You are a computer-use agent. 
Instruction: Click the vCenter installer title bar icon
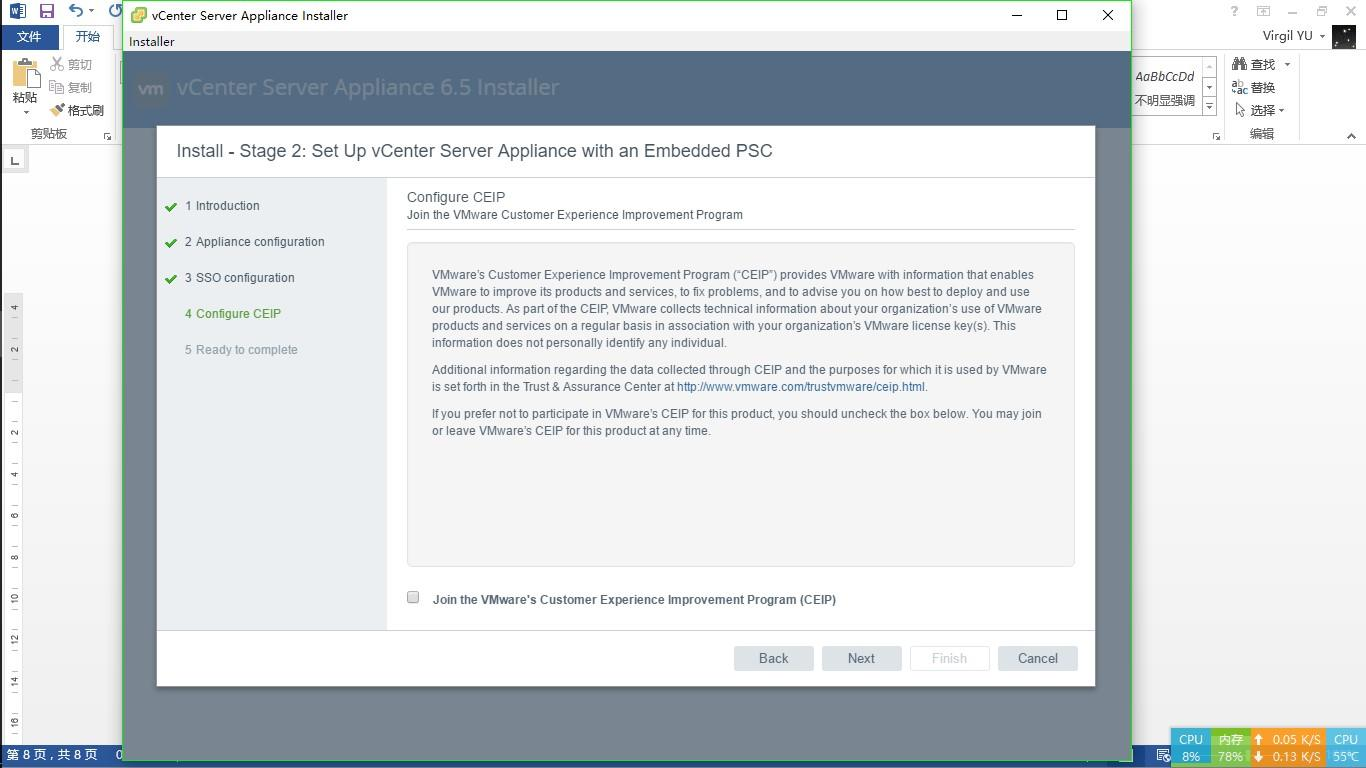click(x=140, y=15)
